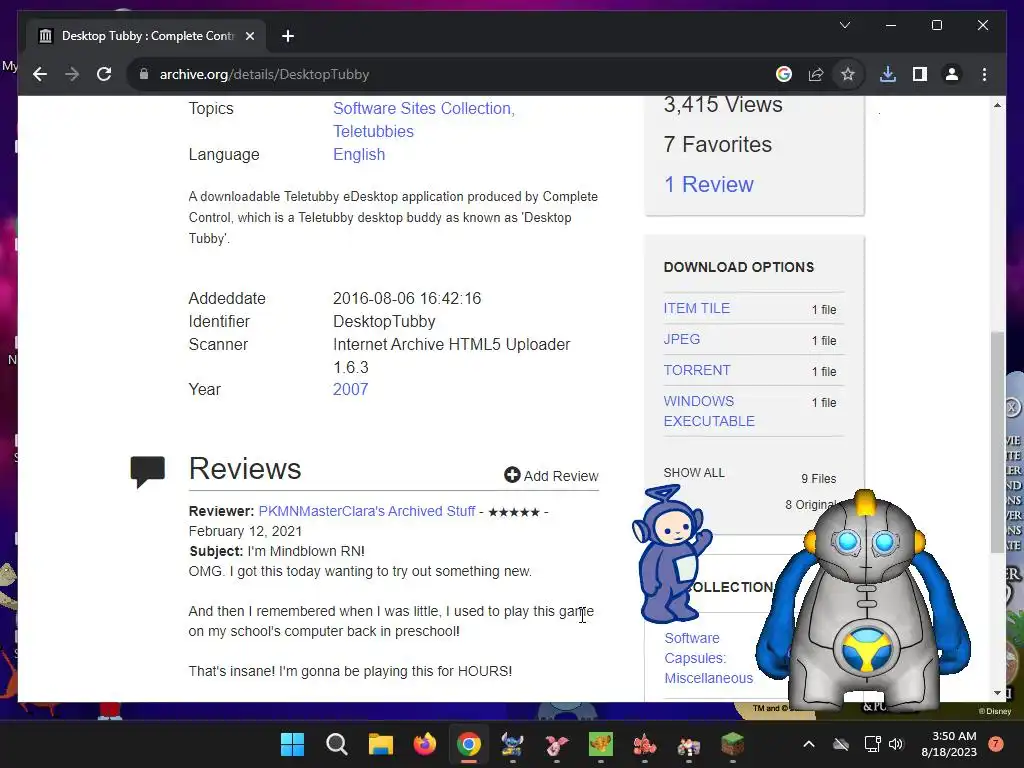Click the speech bubble Reviews icon
This screenshot has height=768, width=1024.
click(x=148, y=471)
